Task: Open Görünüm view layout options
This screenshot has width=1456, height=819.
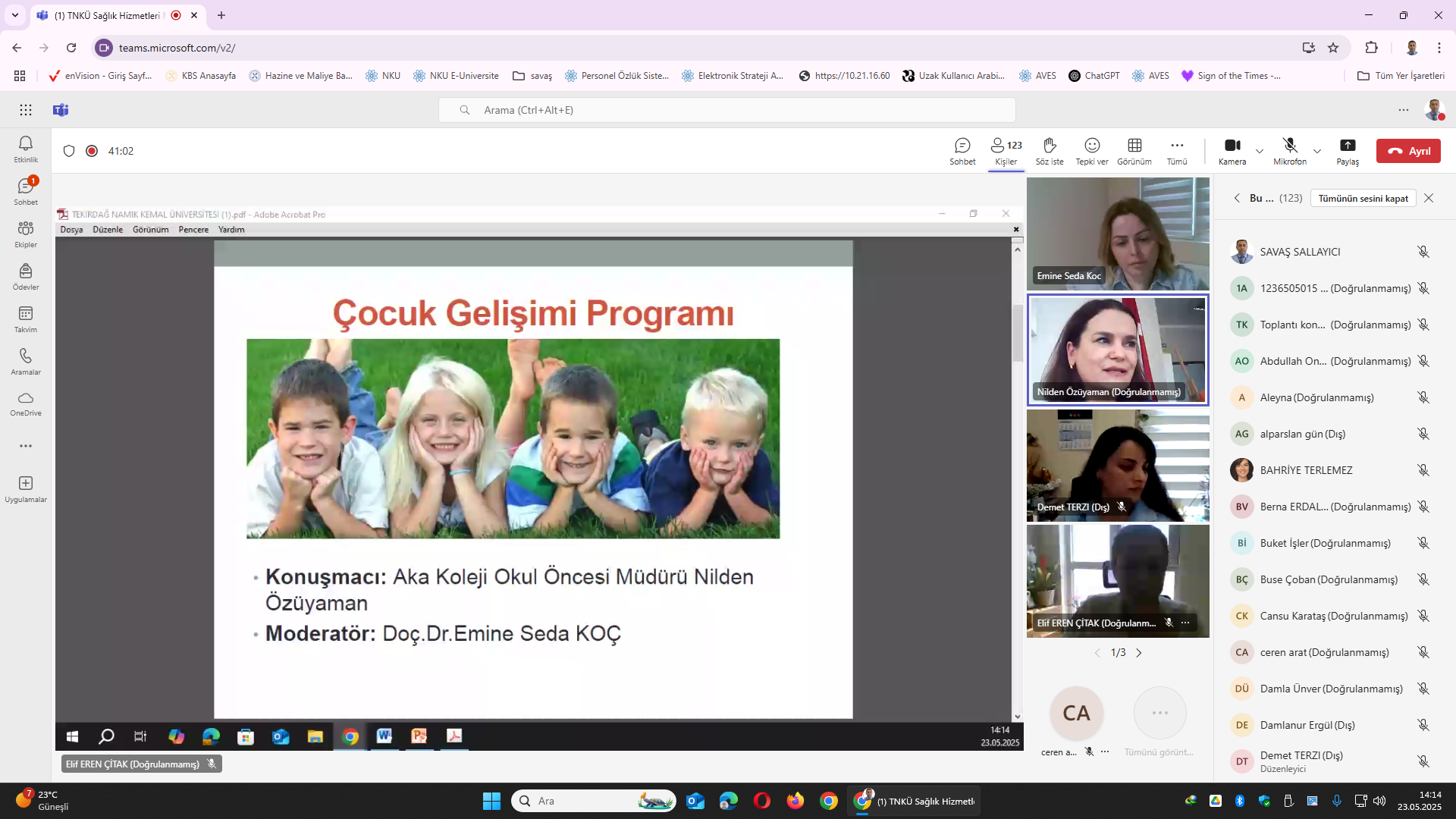Action: 1134,151
